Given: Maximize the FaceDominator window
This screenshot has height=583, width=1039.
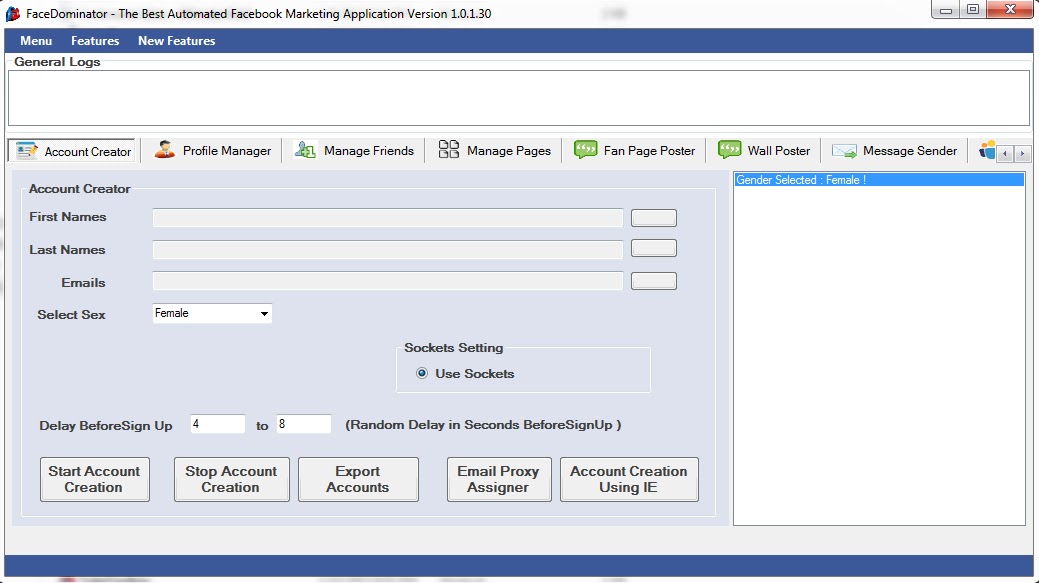Looking at the screenshot, I should point(973,10).
